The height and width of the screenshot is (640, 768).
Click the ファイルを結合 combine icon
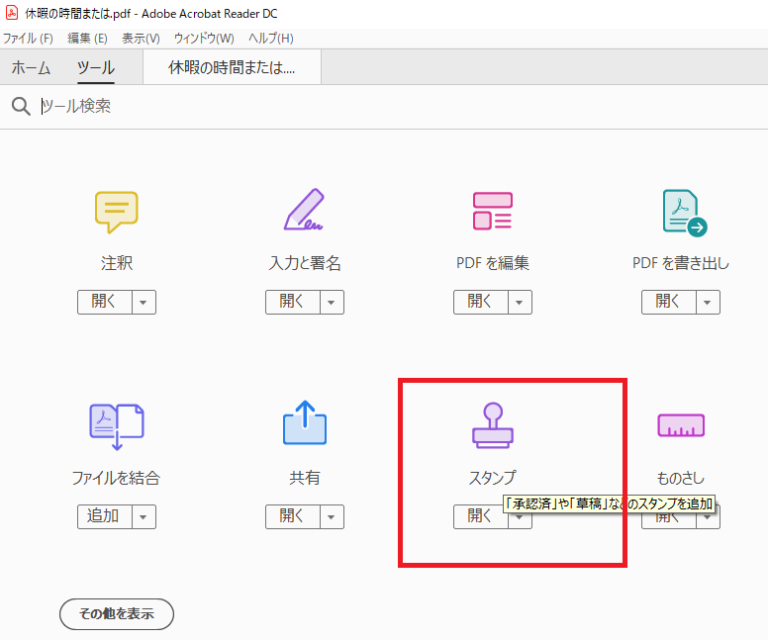tap(117, 426)
